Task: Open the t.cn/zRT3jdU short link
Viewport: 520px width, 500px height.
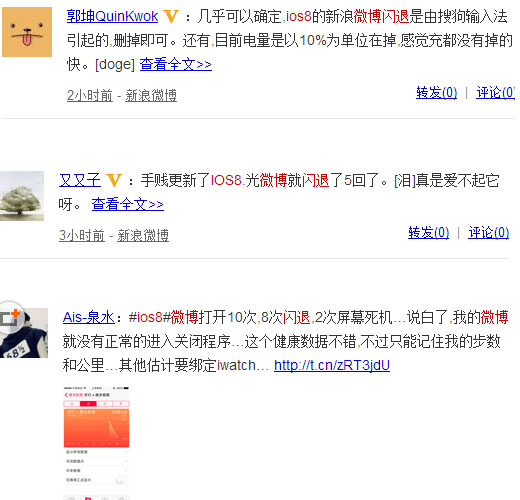Action: 332,365
